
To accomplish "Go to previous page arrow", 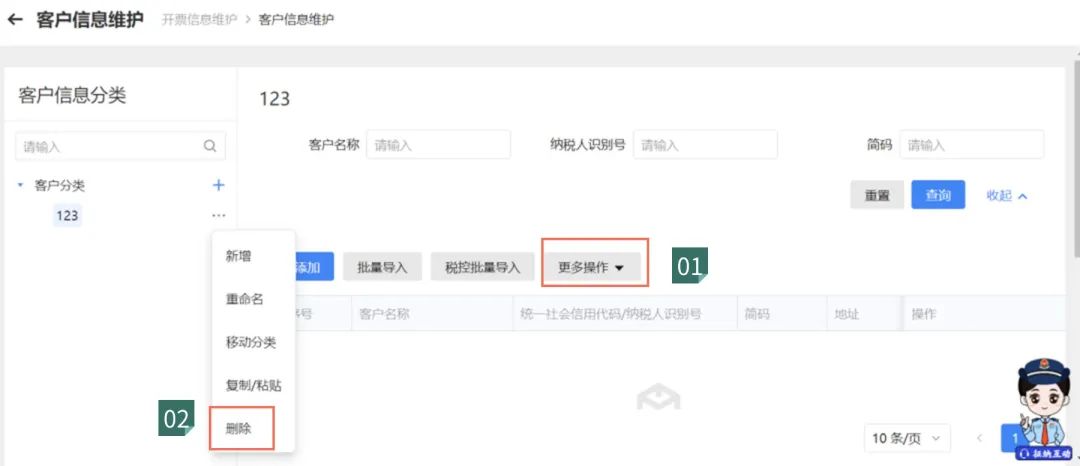I will click(979, 438).
